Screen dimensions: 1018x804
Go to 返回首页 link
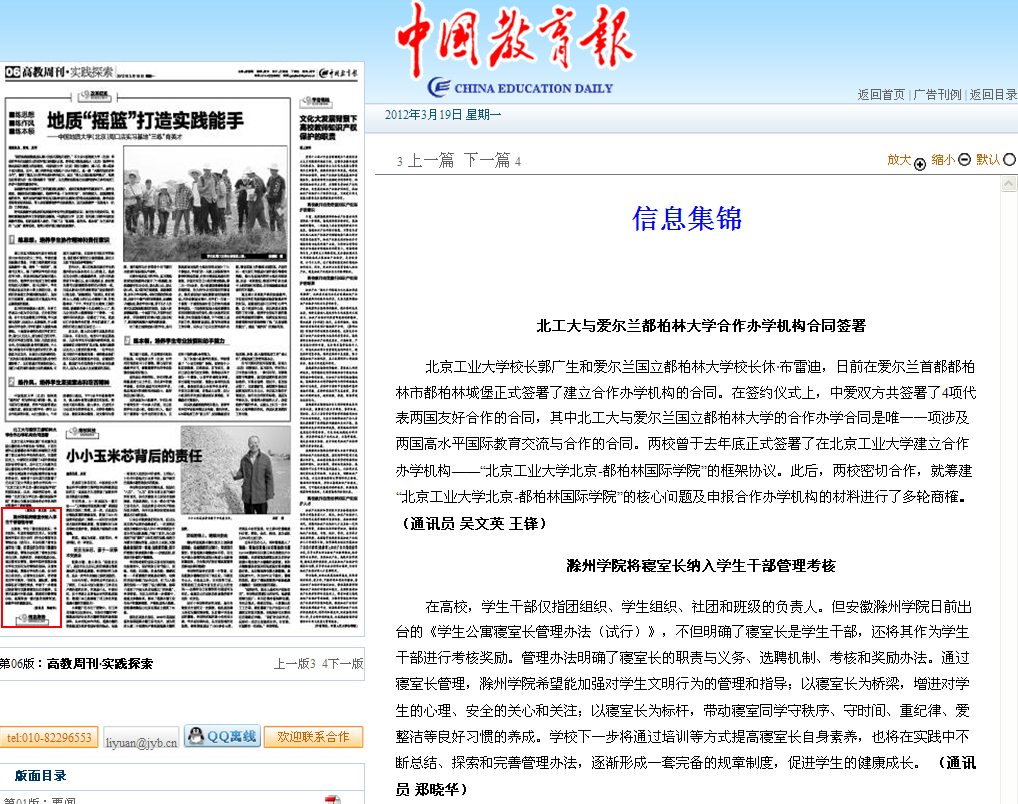point(881,95)
